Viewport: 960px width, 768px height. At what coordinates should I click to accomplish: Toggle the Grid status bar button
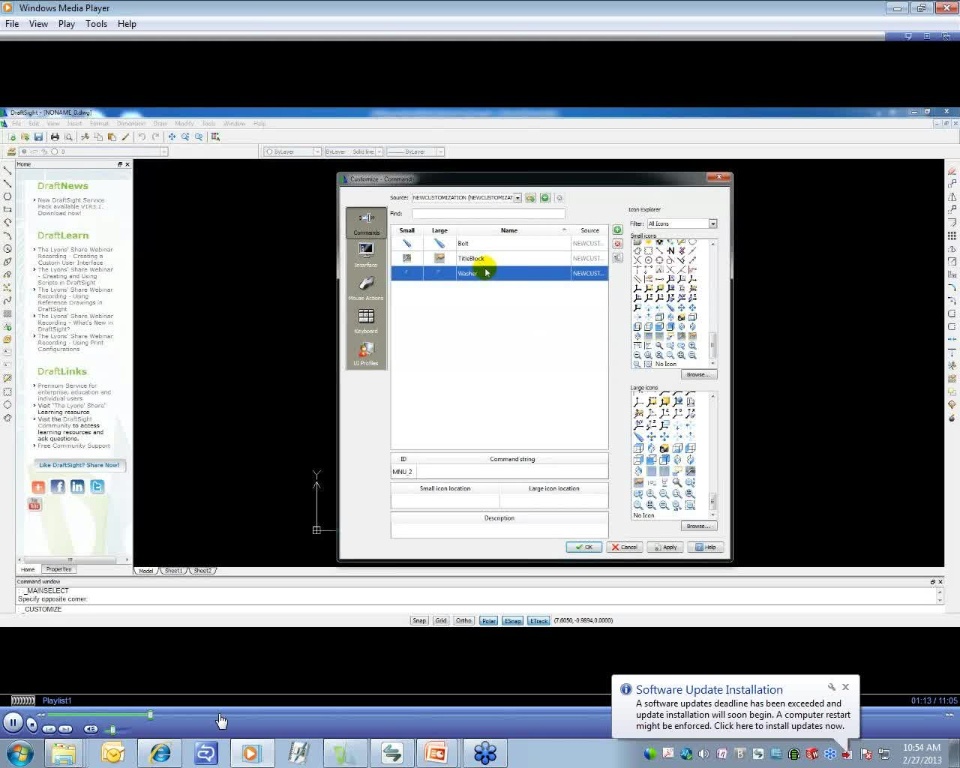[441, 620]
